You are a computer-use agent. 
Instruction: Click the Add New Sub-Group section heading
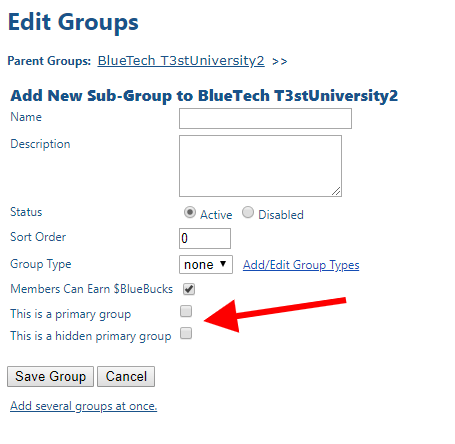[x=204, y=96]
